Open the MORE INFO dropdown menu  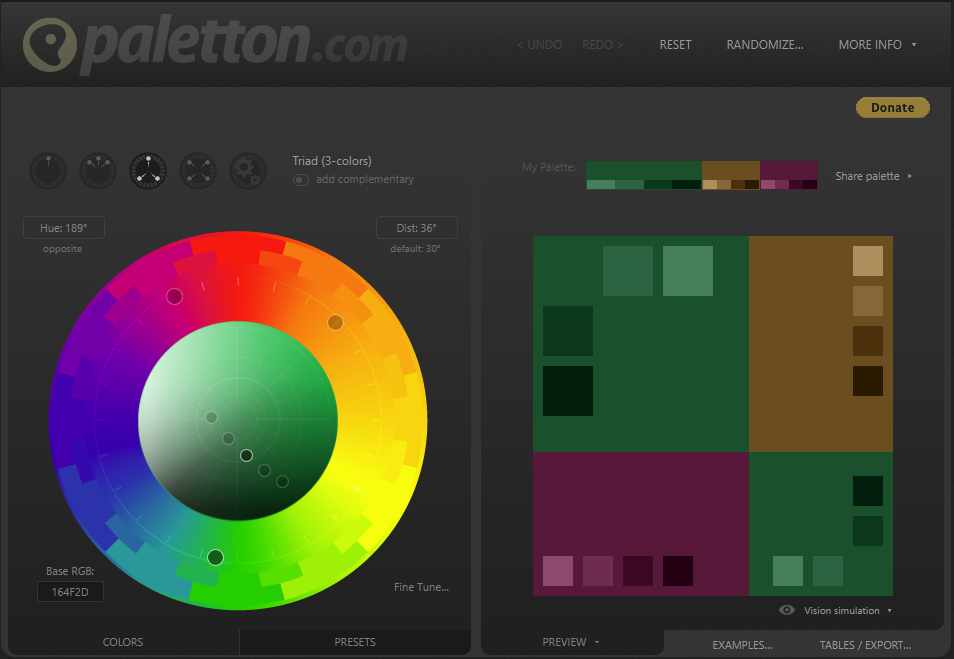[877, 45]
